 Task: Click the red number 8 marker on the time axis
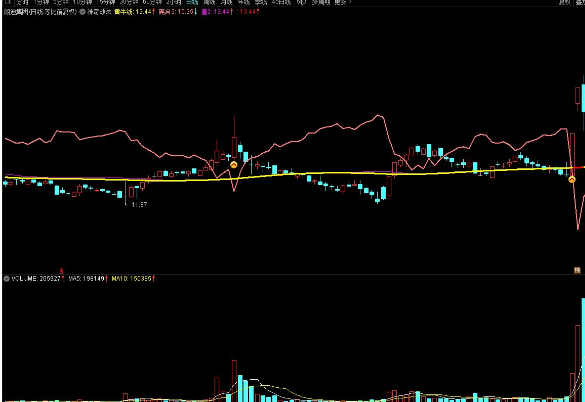point(62,271)
